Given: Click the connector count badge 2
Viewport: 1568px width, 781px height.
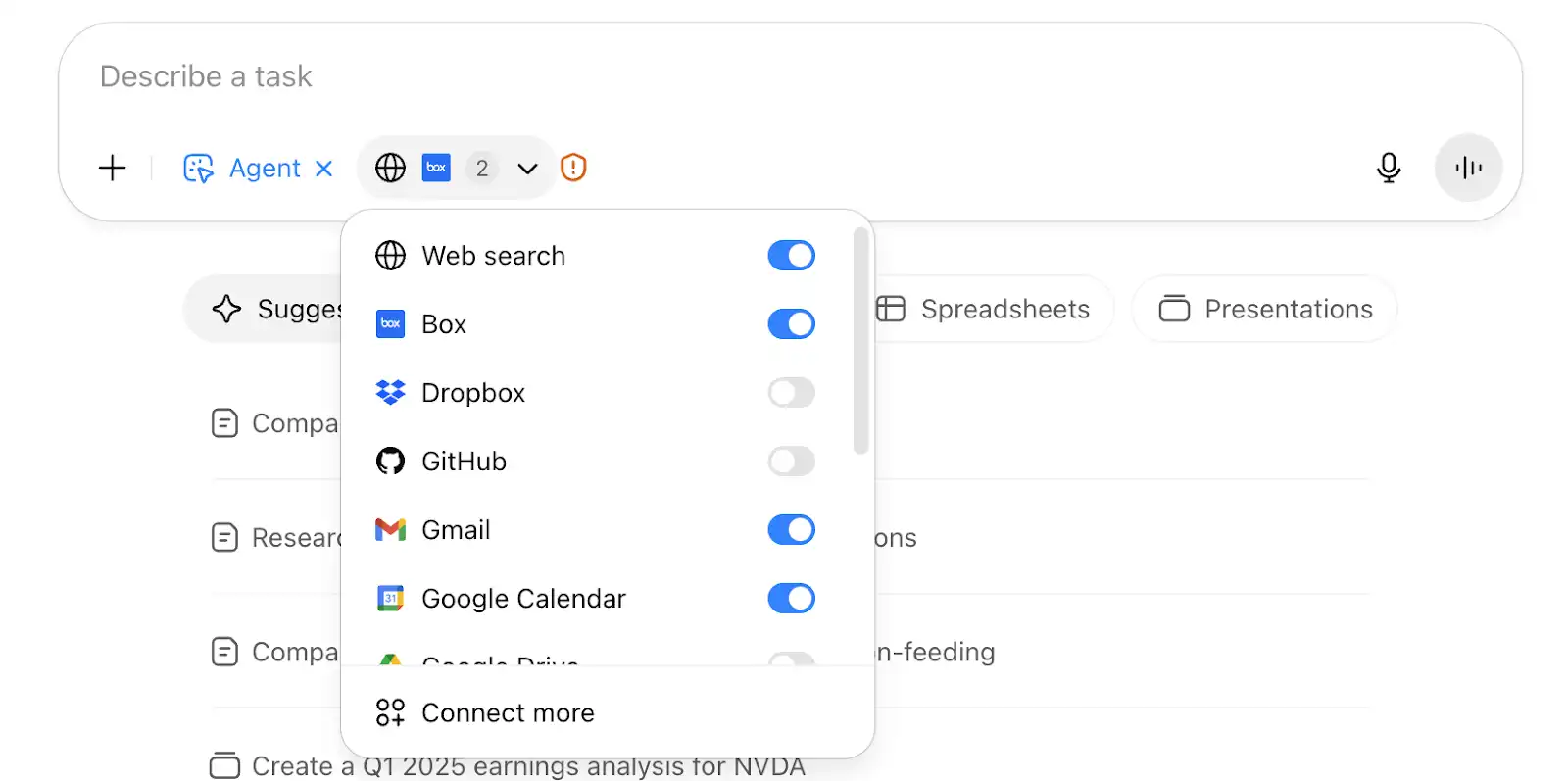Looking at the screenshot, I should tap(482, 169).
